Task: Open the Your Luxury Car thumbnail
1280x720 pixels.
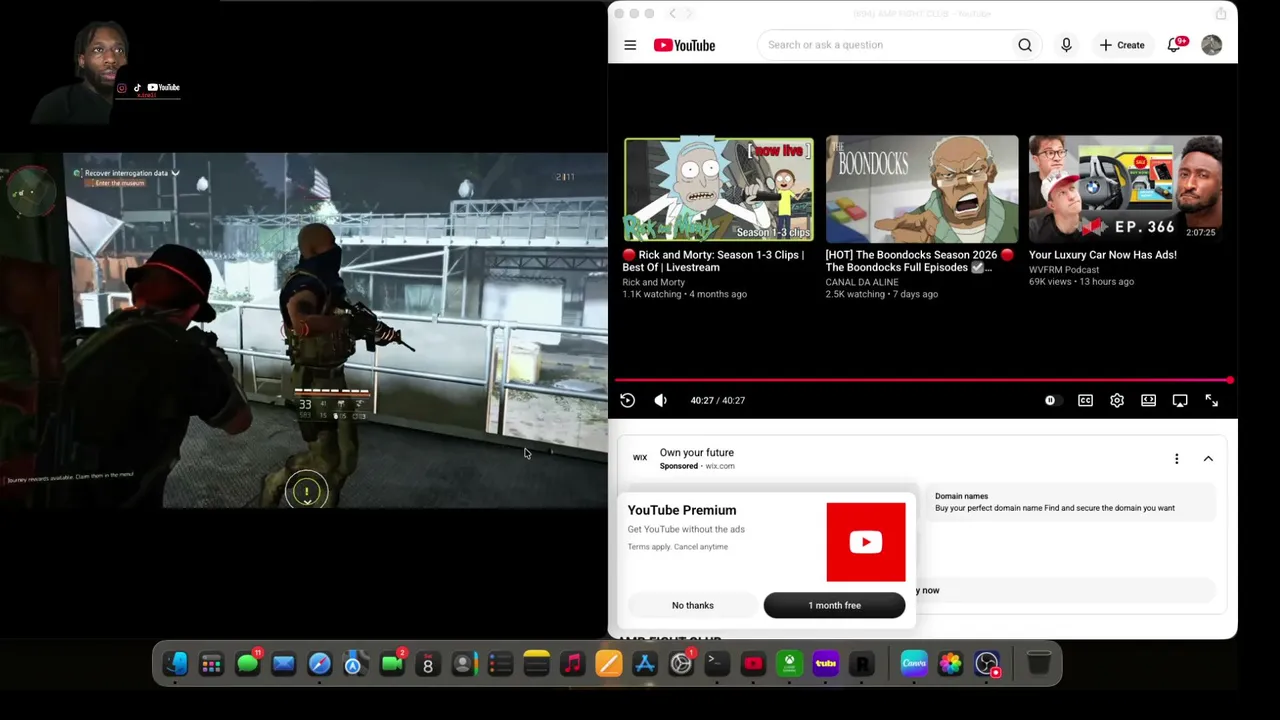Action: 1125,189
